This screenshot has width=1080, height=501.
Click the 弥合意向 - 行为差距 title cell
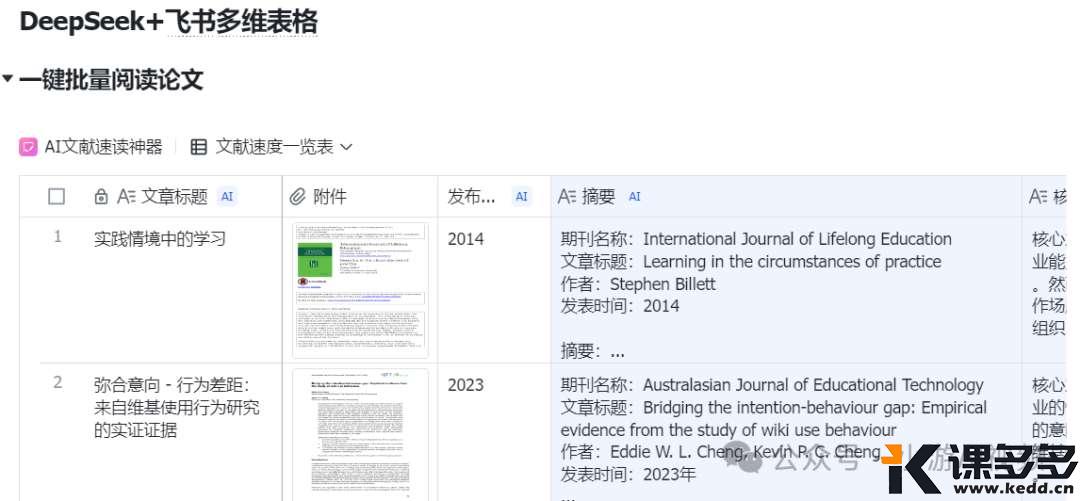177,407
